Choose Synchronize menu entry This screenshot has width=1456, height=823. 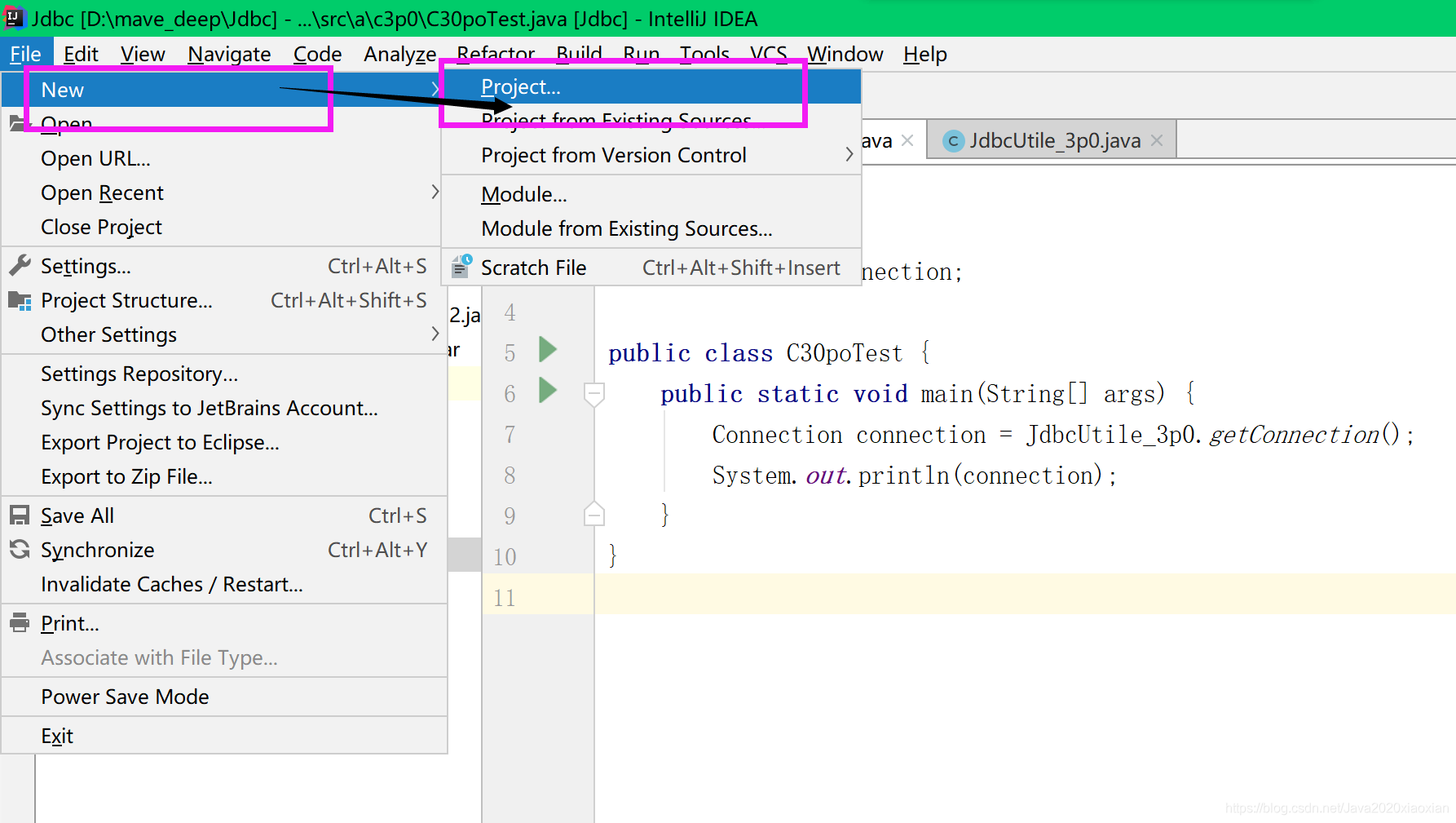(224, 550)
